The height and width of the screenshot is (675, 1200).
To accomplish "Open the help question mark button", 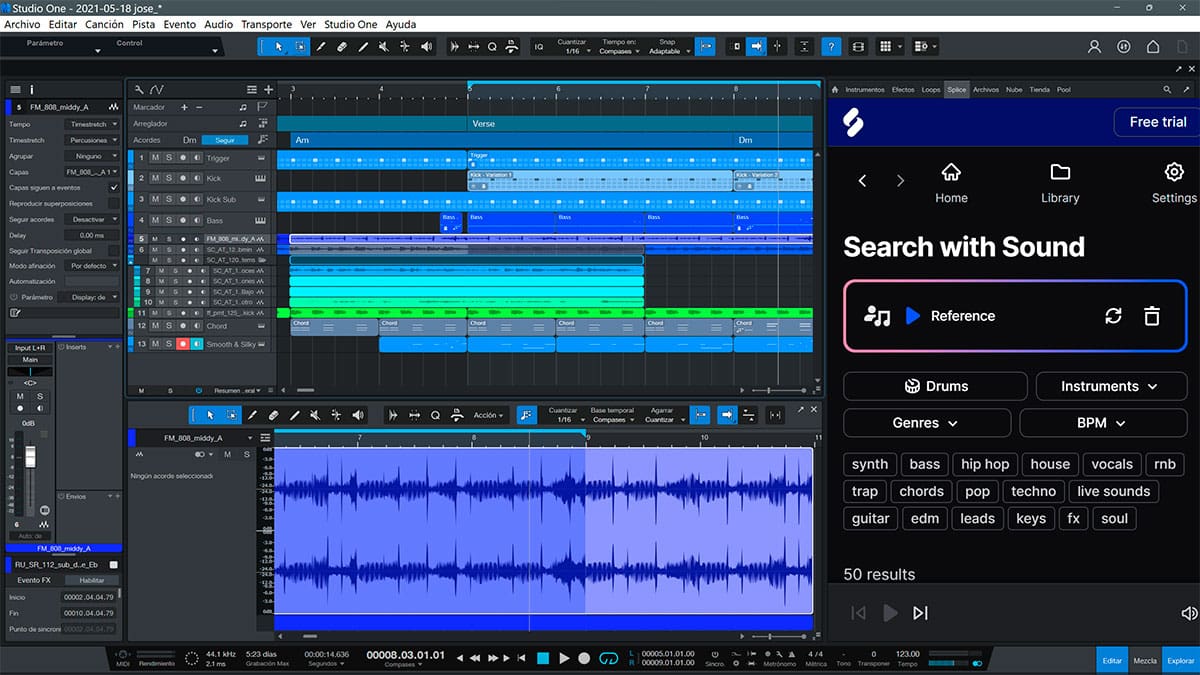I will pyautogui.click(x=831, y=46).
